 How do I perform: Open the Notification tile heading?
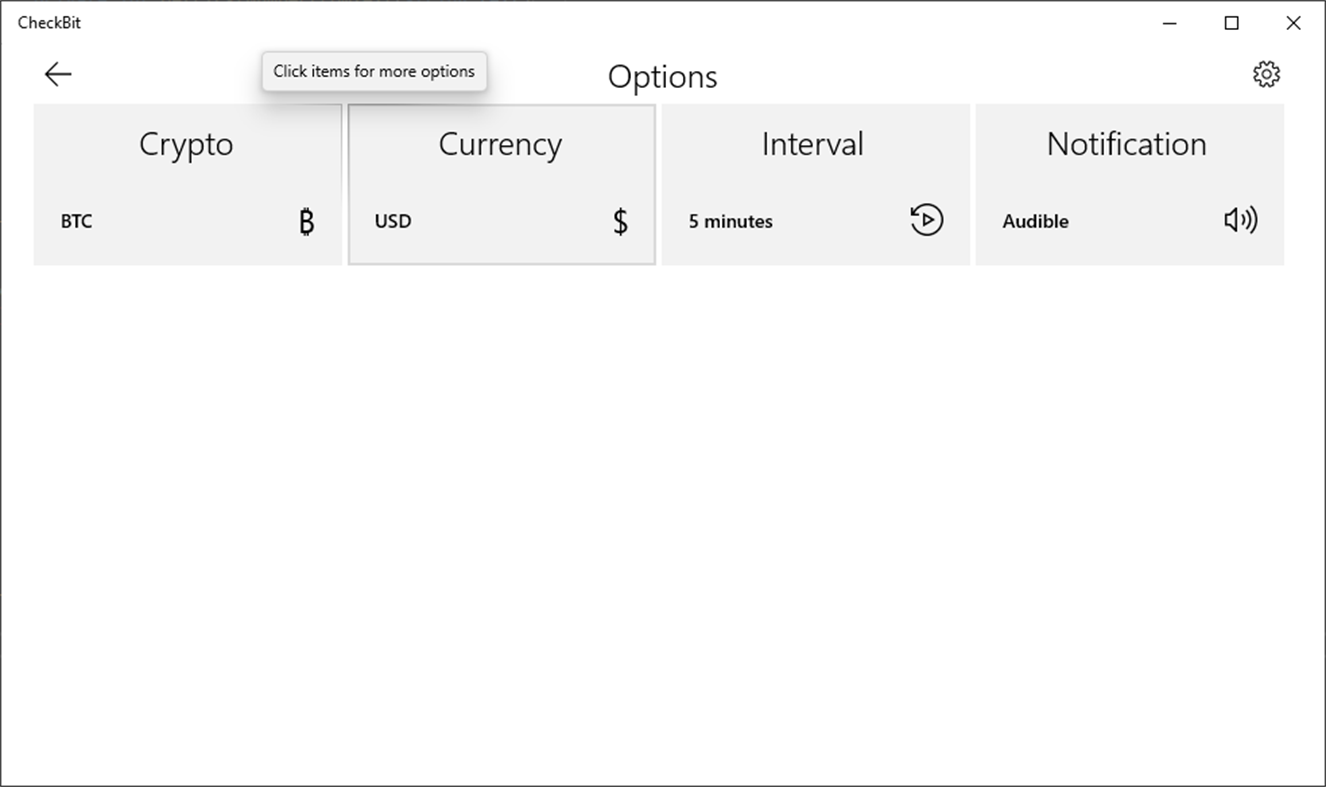pyautogui.click(x=1126, y=144)
